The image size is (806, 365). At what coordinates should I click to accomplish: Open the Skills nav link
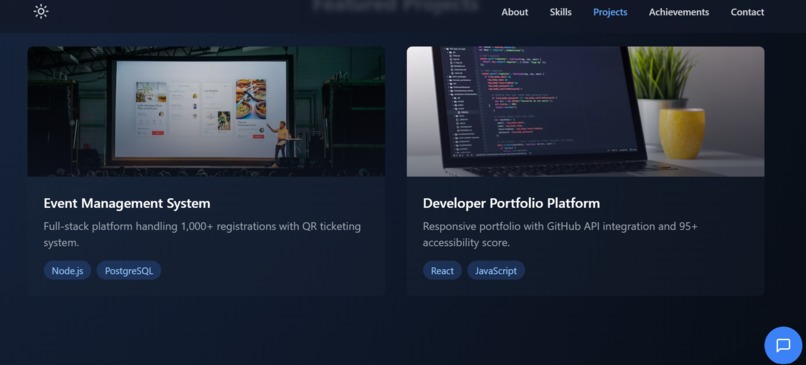point(560,12)
